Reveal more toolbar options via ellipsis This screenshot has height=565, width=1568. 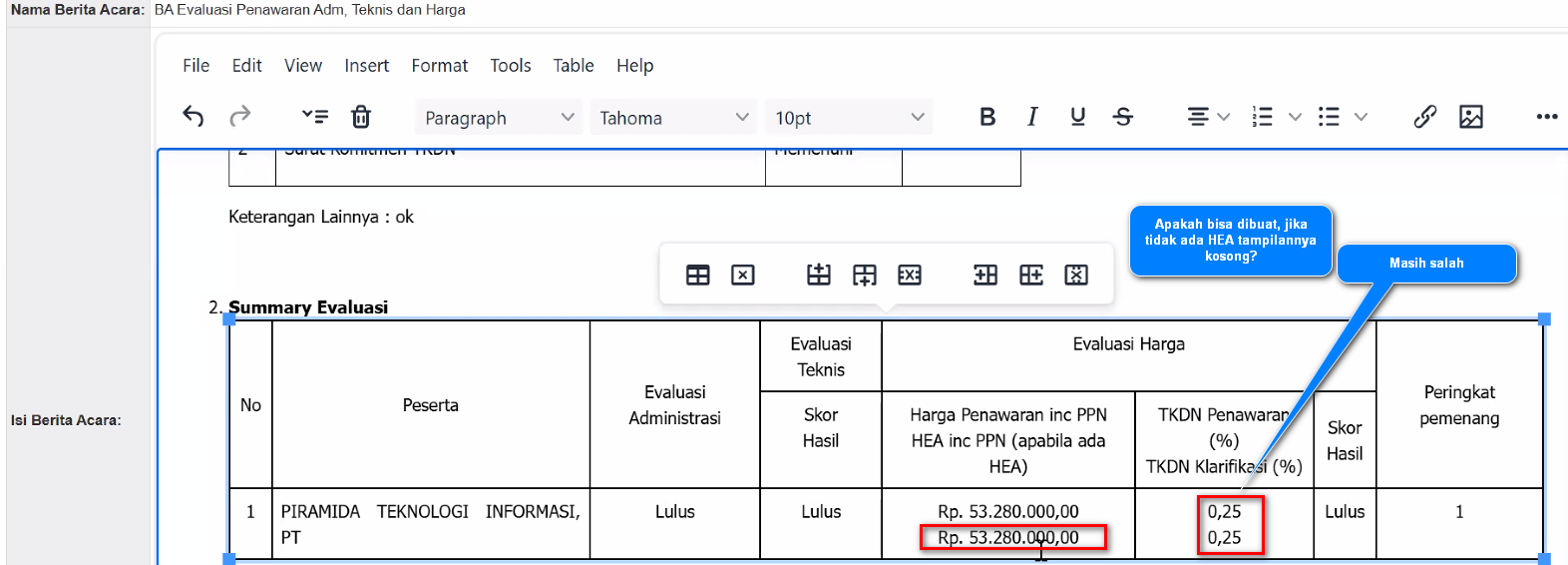1546,117
